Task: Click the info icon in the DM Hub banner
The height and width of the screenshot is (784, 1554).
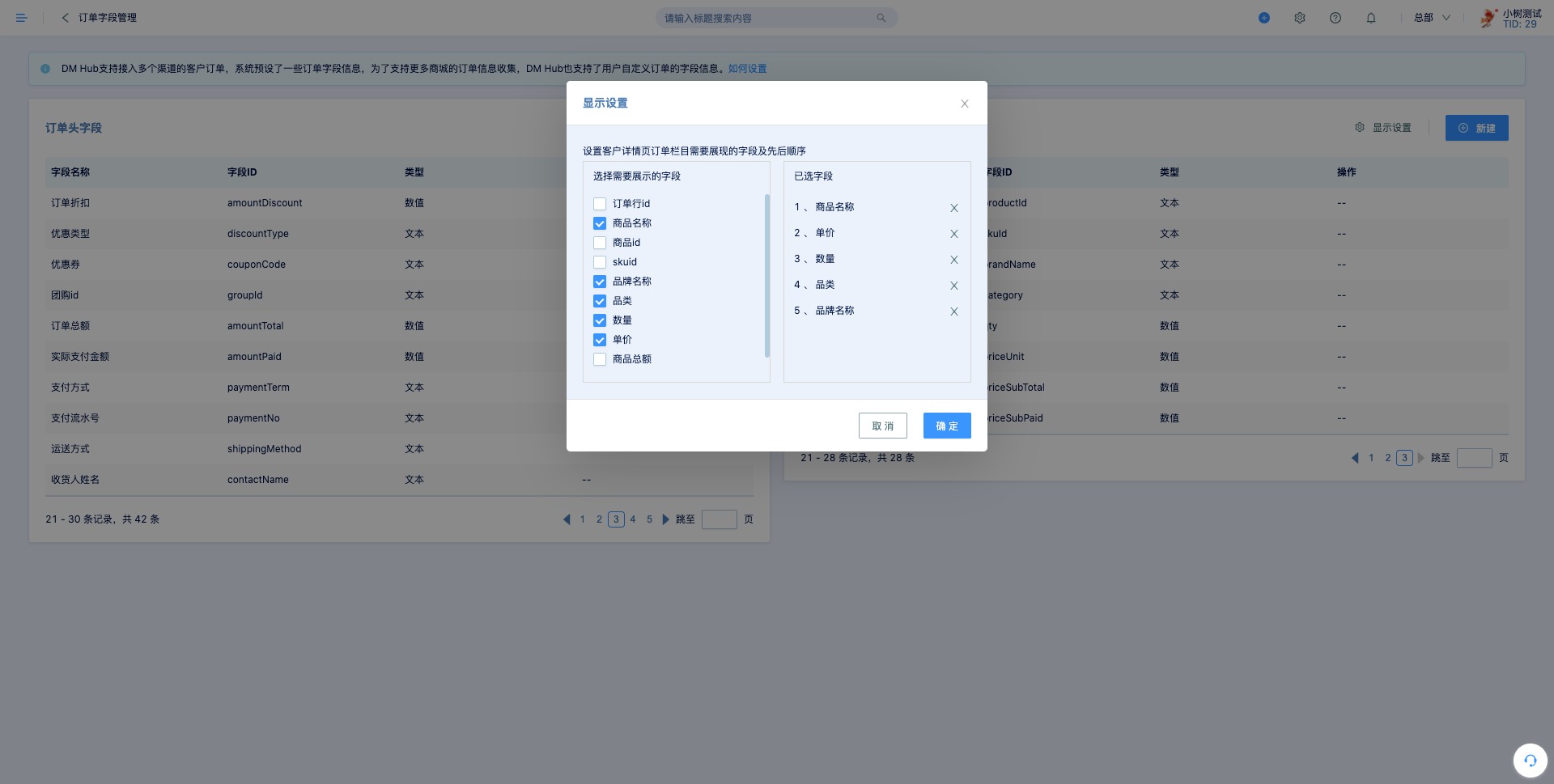Action: [x=45, y=69]
